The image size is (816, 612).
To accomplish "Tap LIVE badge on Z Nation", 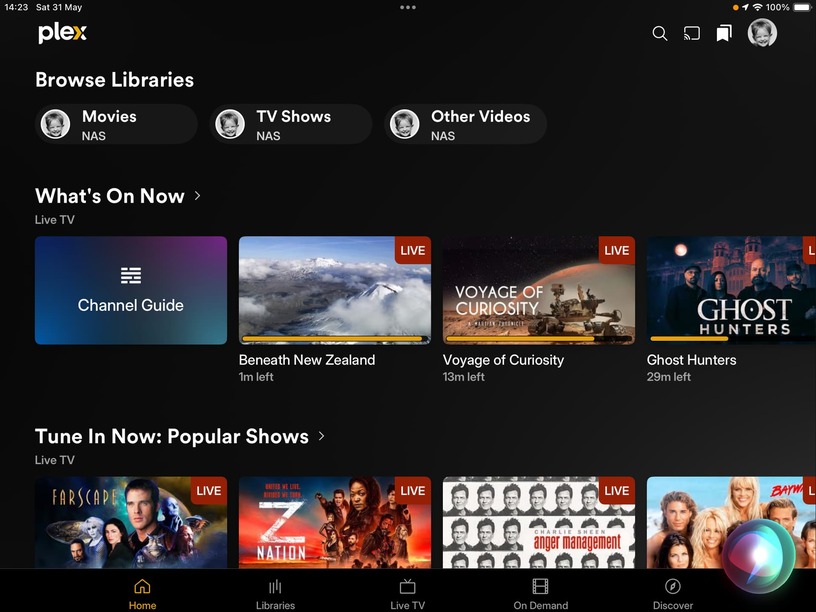I will tap(413, 491).
